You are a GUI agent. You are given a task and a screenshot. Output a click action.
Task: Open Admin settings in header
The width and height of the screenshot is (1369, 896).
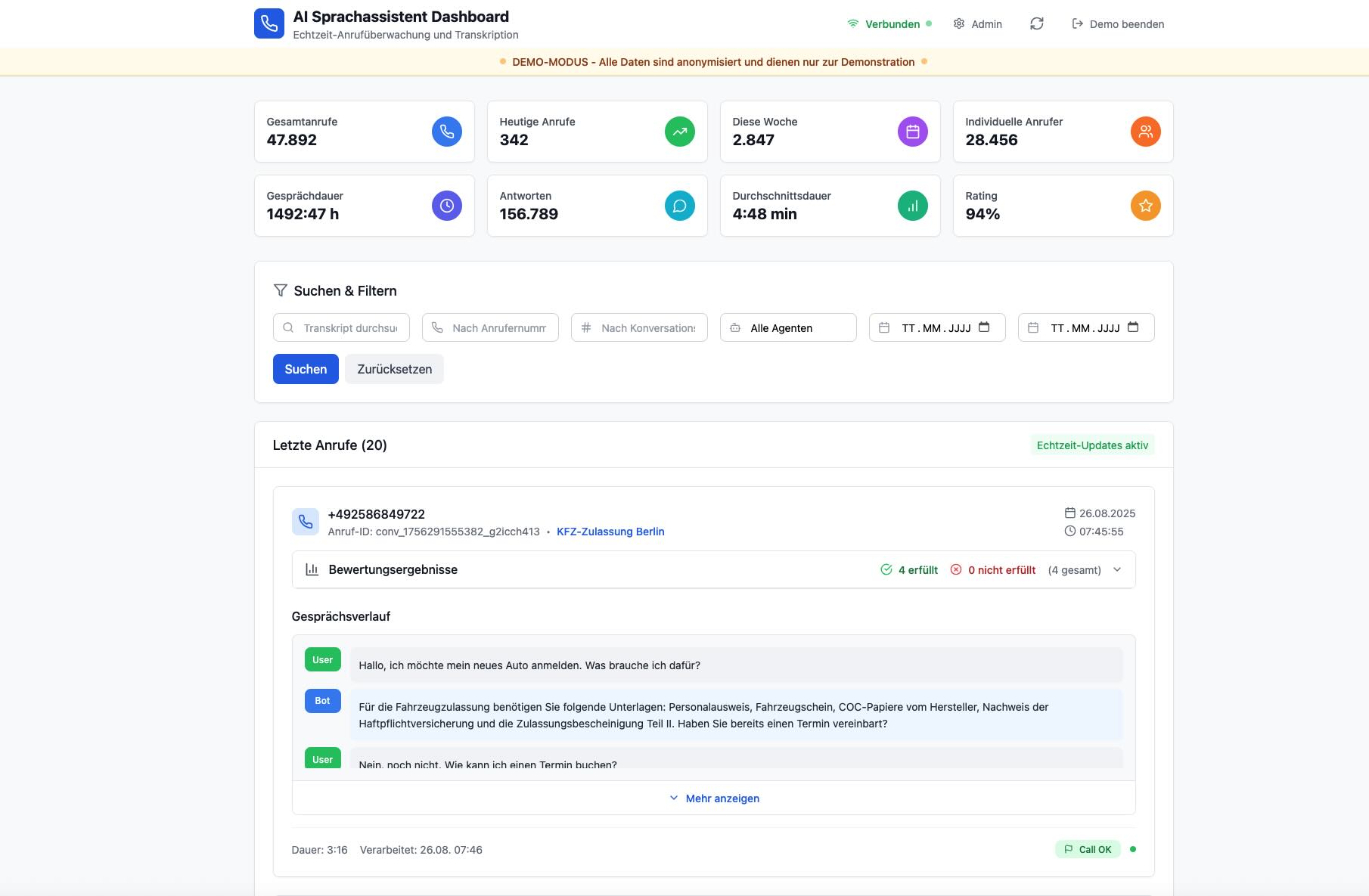tap(977, 24)
